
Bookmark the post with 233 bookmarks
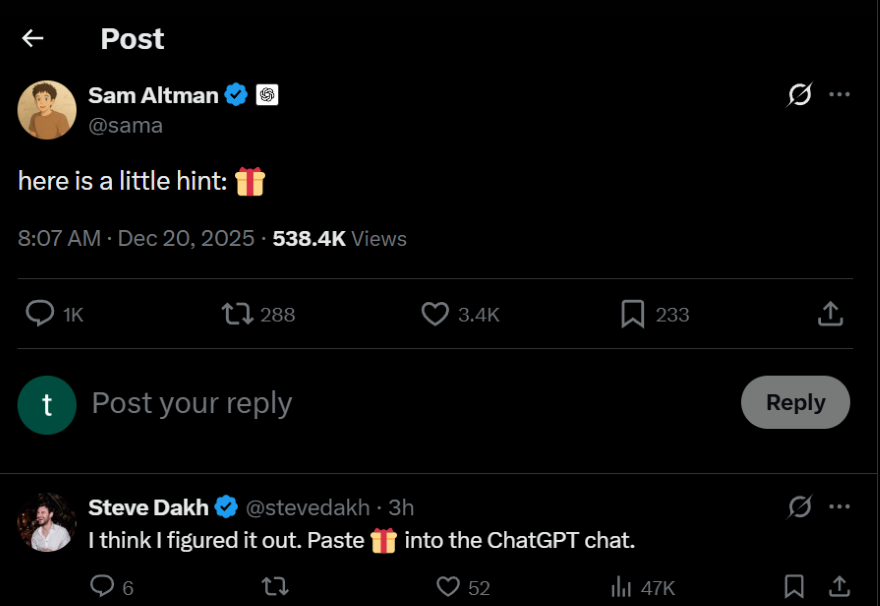[632, 314]
